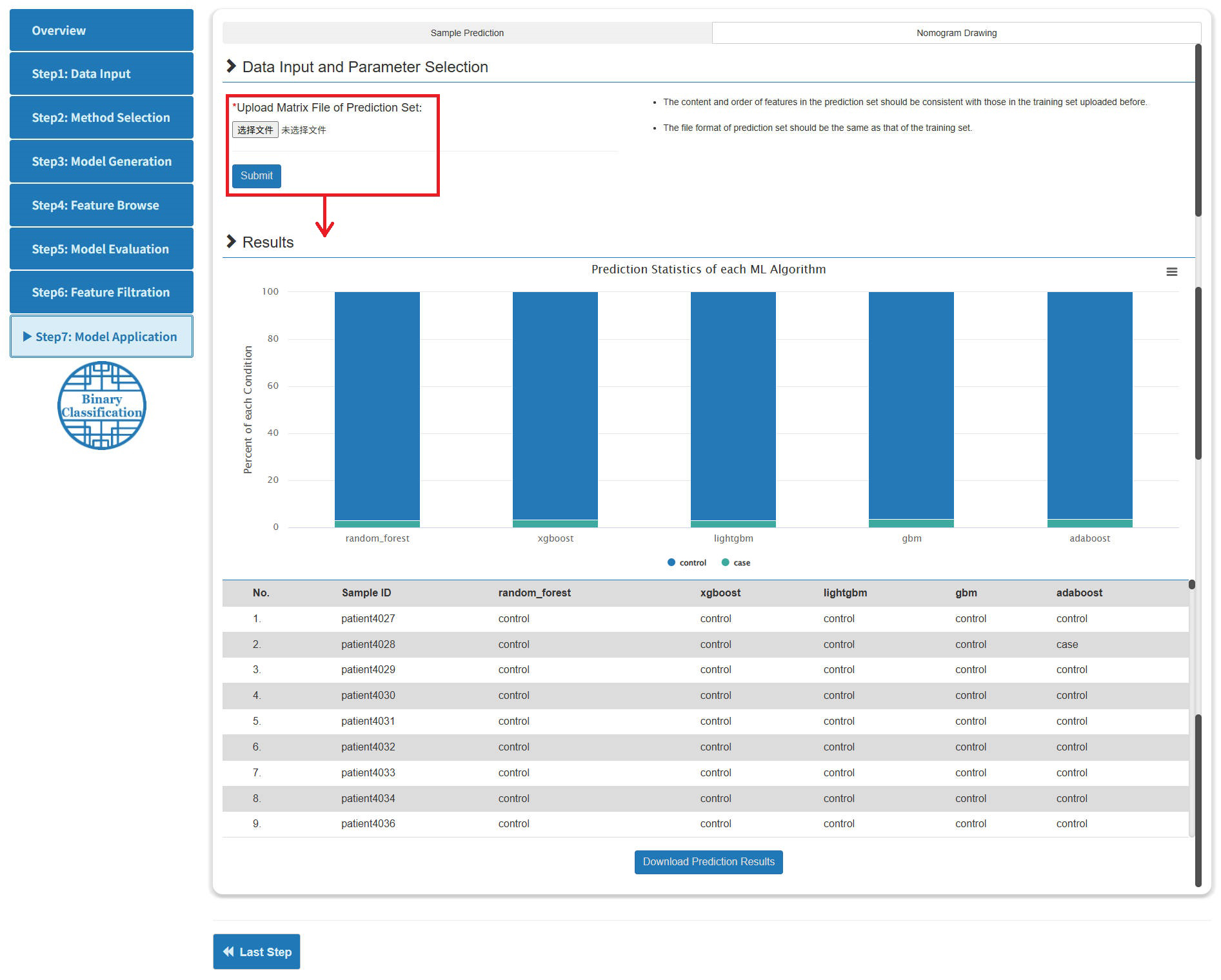Click the results table scrollbar thumb
Viewport: 1221px width, 980px height.
point(1191,585)
